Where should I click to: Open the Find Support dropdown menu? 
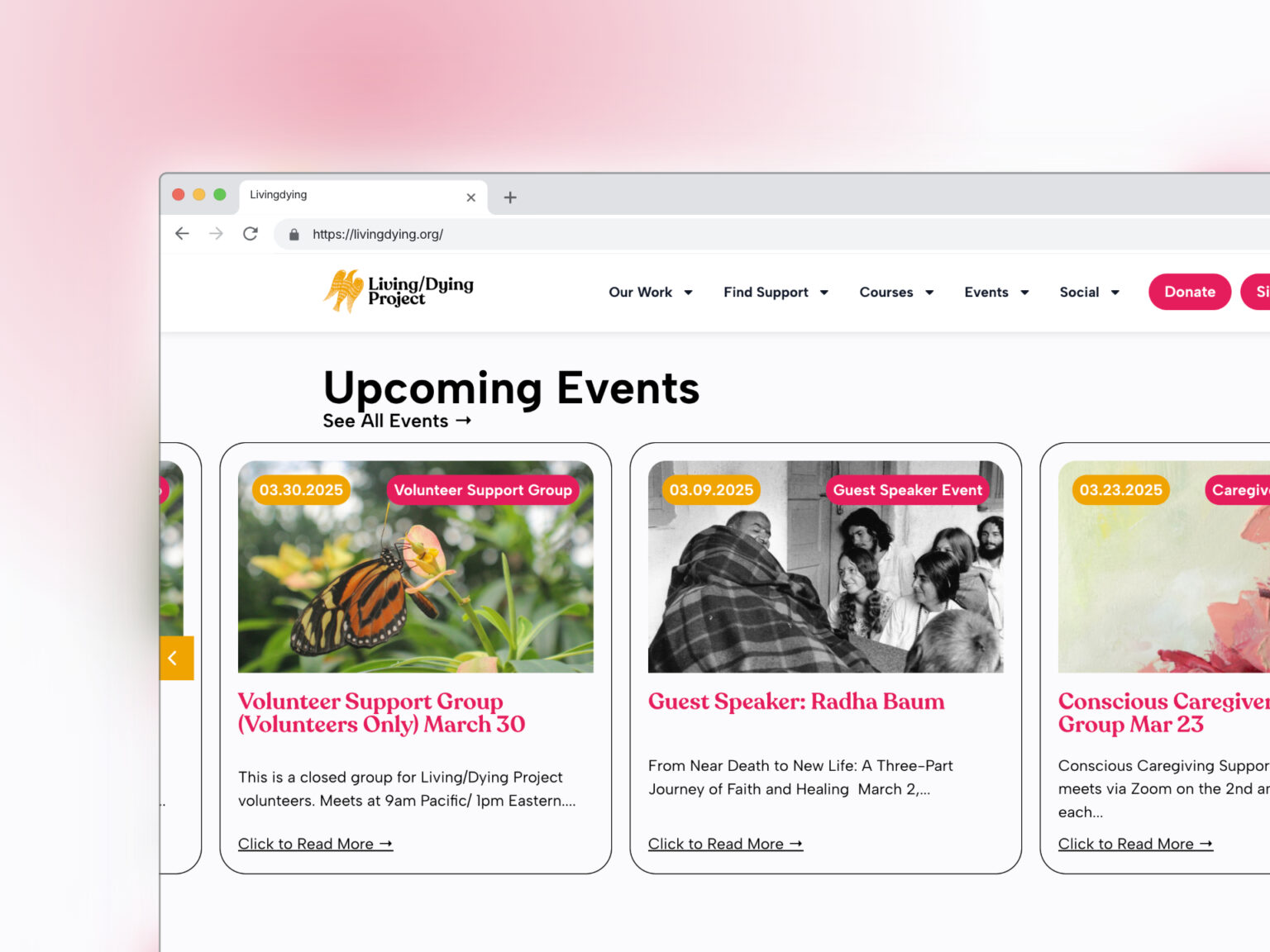[x=775, y=293]
